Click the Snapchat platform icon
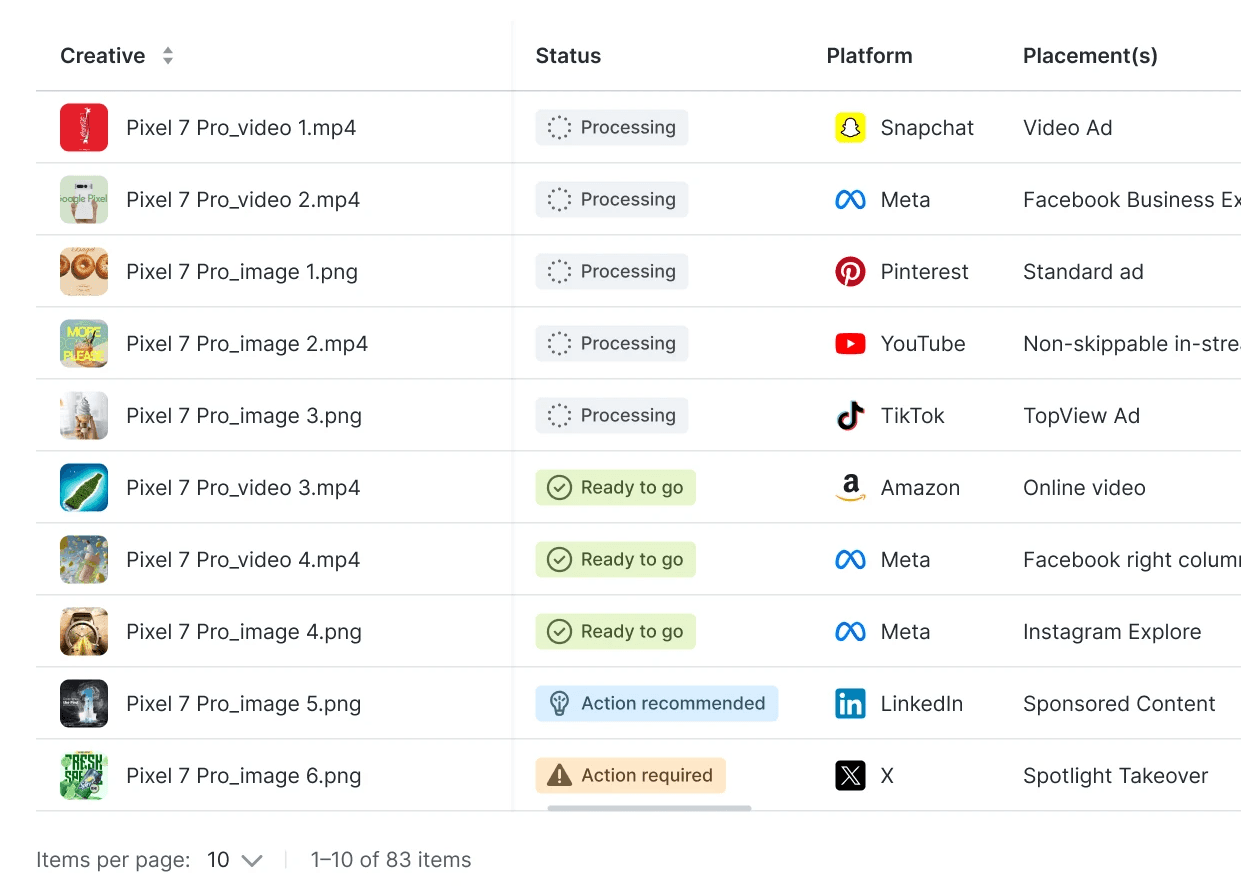 point(850,128)
